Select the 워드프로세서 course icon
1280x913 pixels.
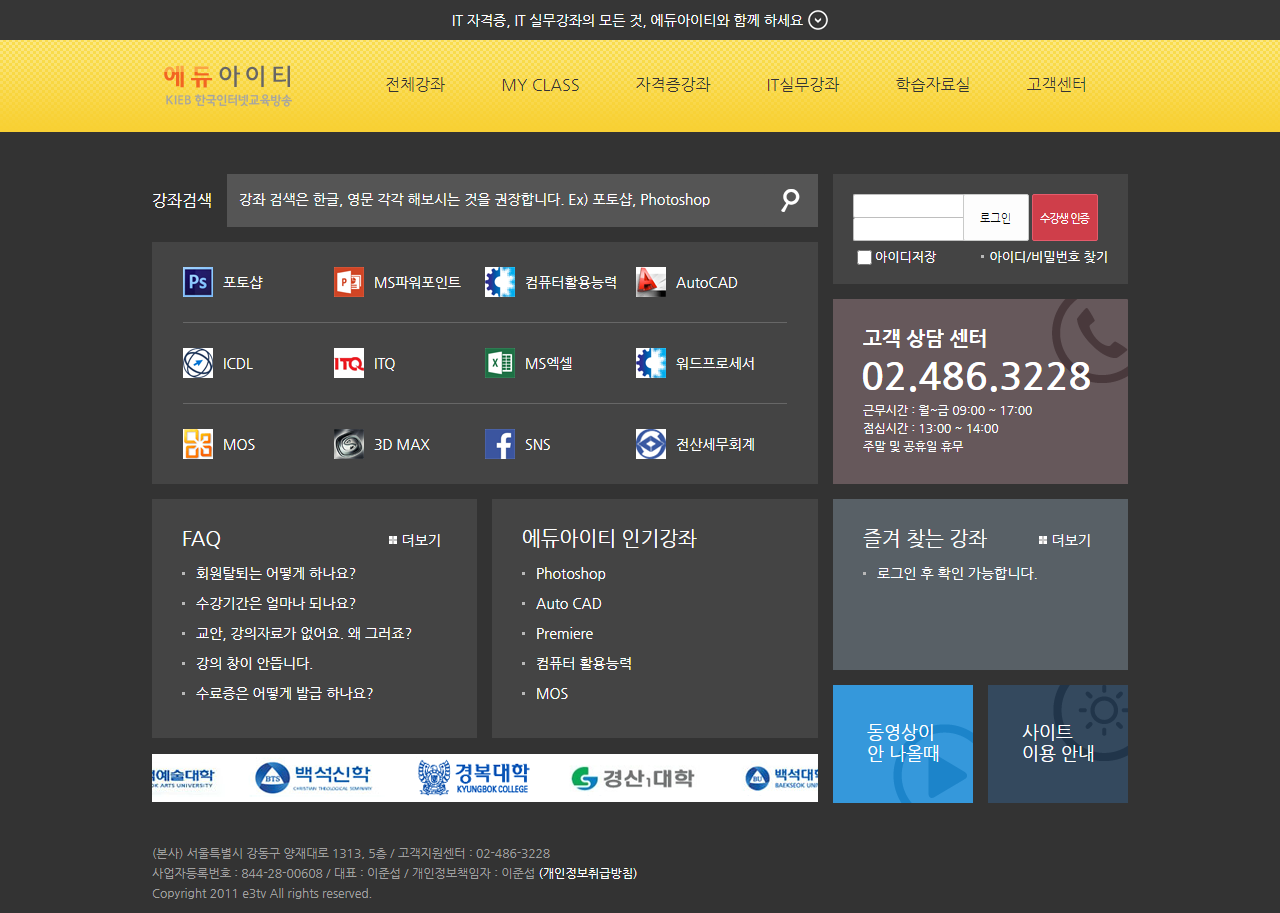pyautogui.click(x=651, y=363)
